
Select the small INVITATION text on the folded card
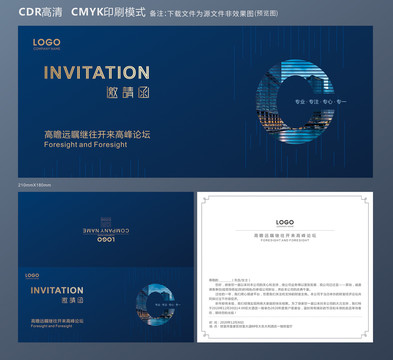click(57, 290)
